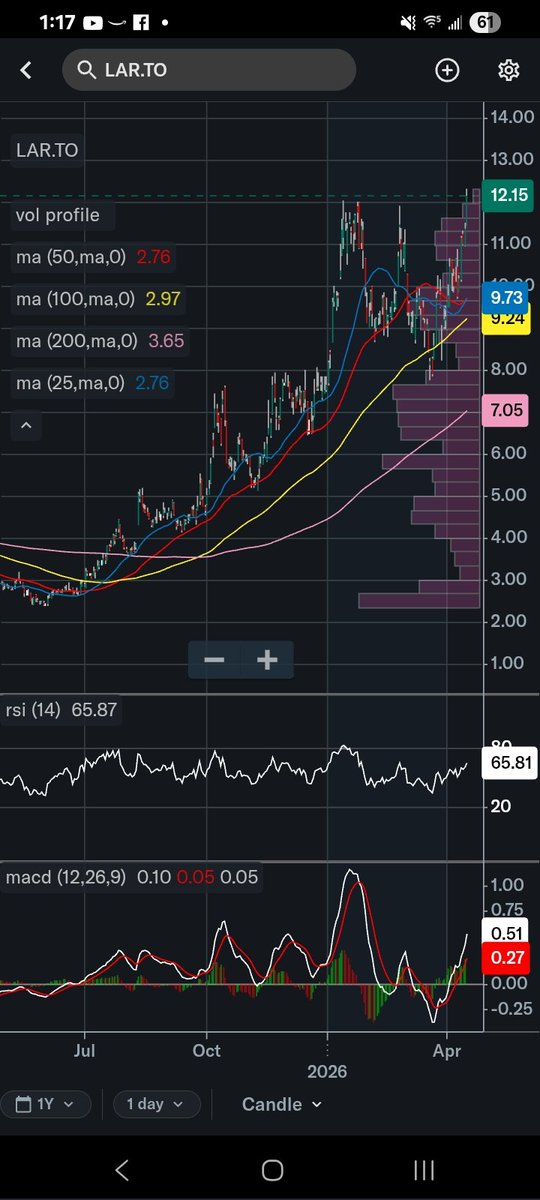Screen dimensions: 540x1200
Task: Open the Candle chart type dropdown
Action: 282,1104
